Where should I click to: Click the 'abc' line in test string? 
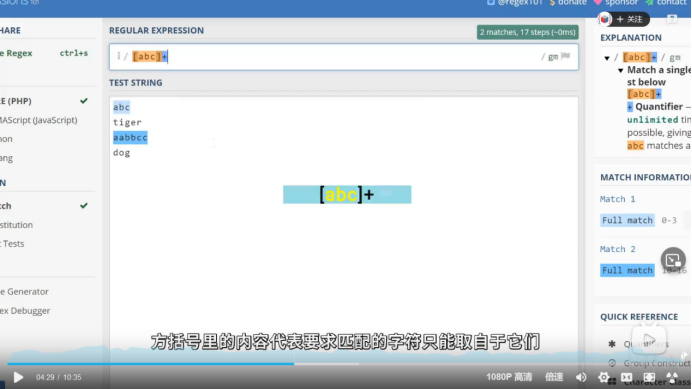click(121, 107)
